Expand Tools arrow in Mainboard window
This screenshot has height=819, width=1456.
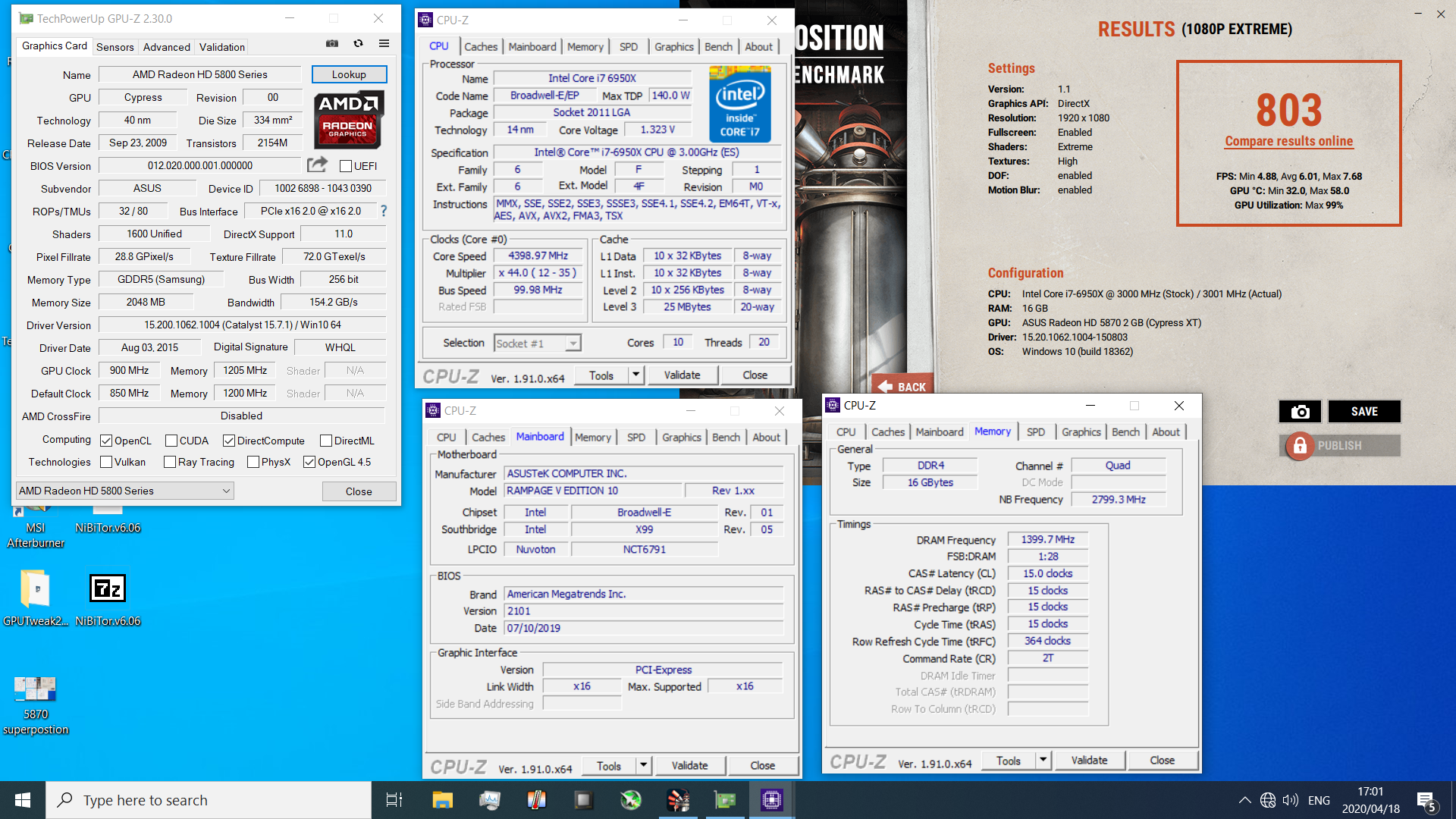643,765
